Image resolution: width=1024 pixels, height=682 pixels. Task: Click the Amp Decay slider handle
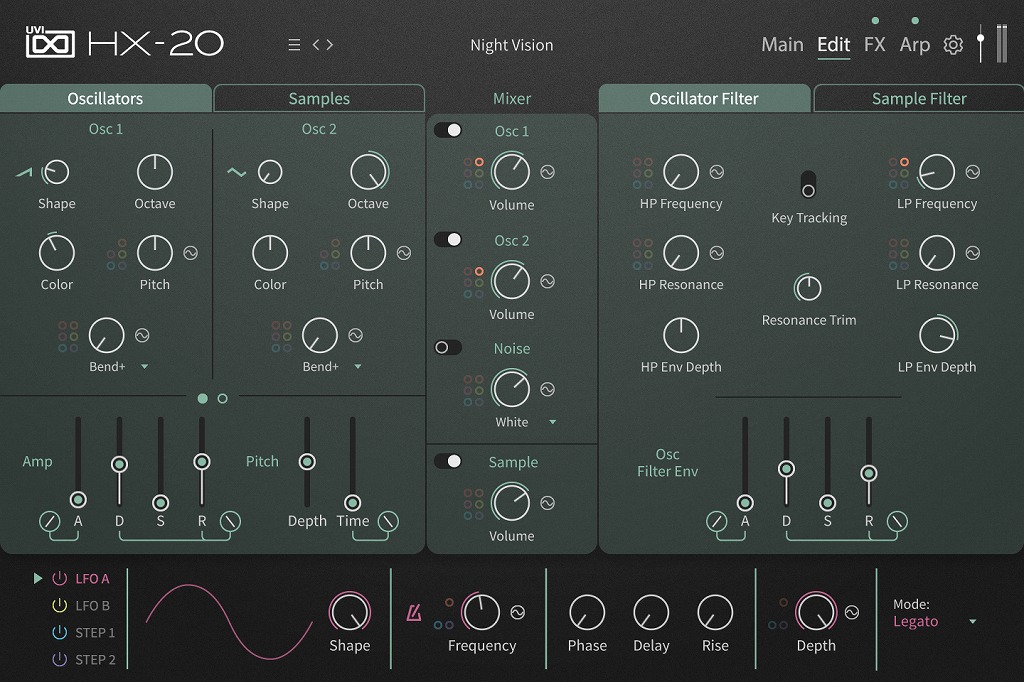tap(119, 464)
